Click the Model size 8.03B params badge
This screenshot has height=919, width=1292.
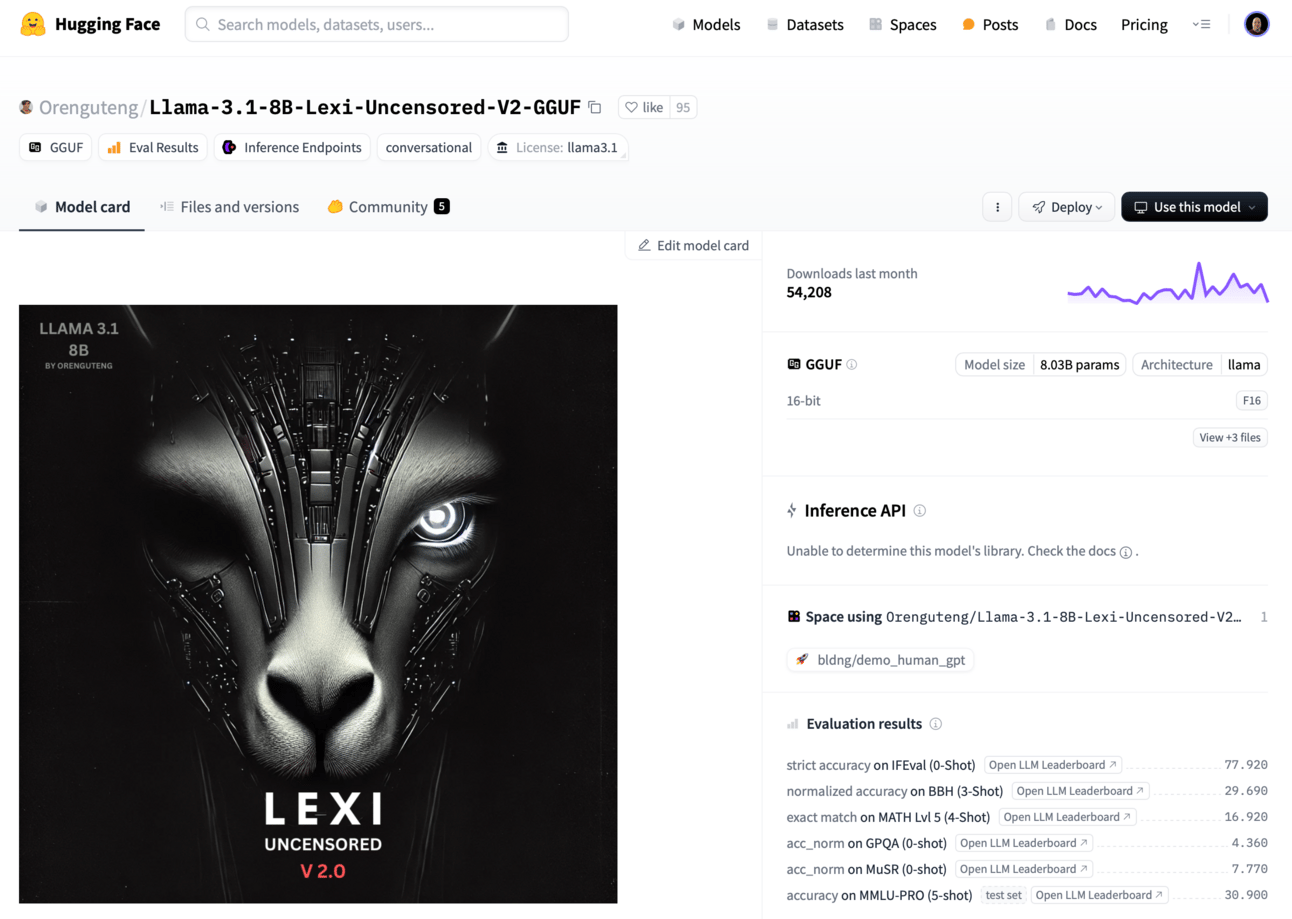(1041, 365)
